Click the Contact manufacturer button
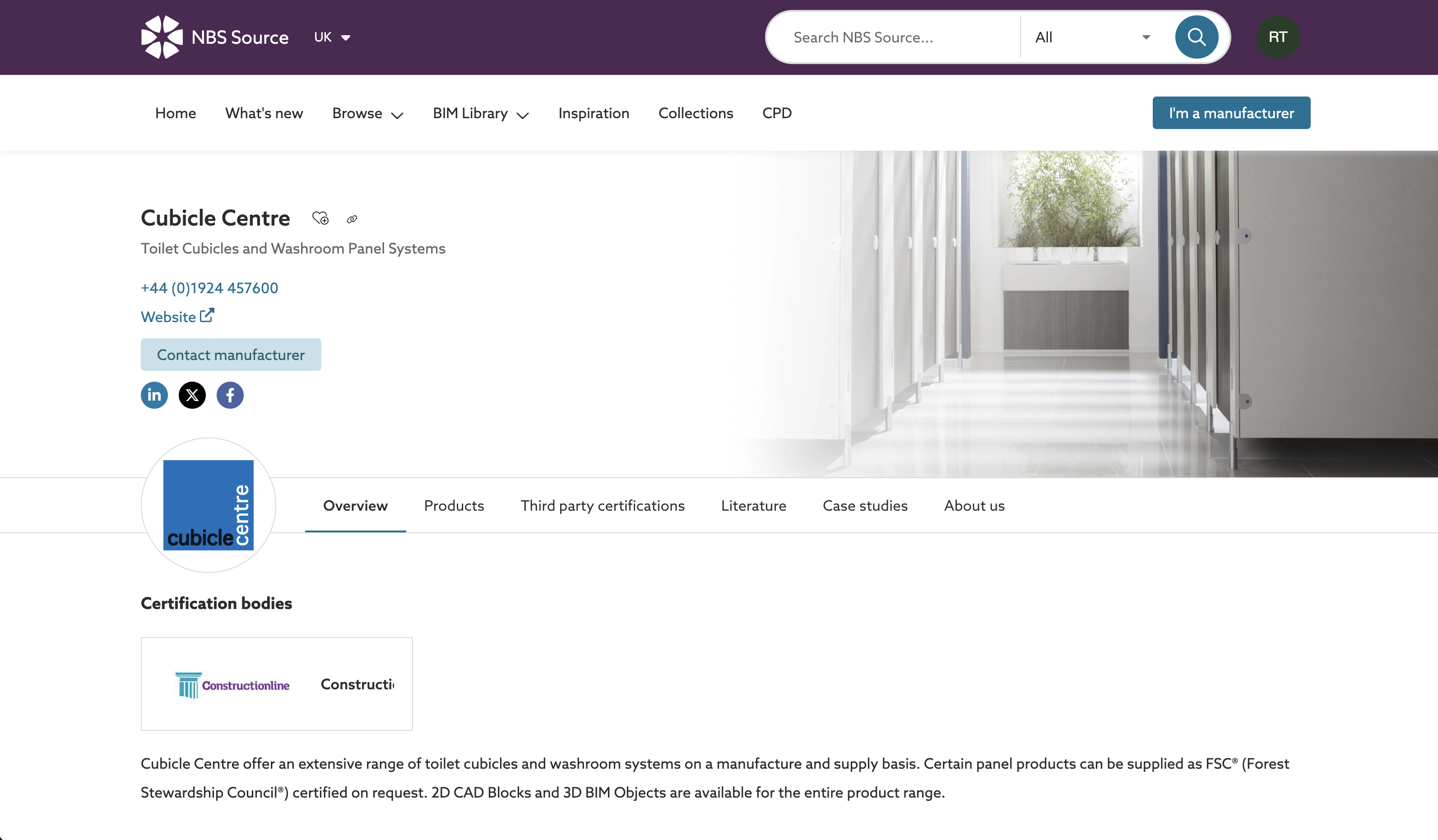 [230, 354]
